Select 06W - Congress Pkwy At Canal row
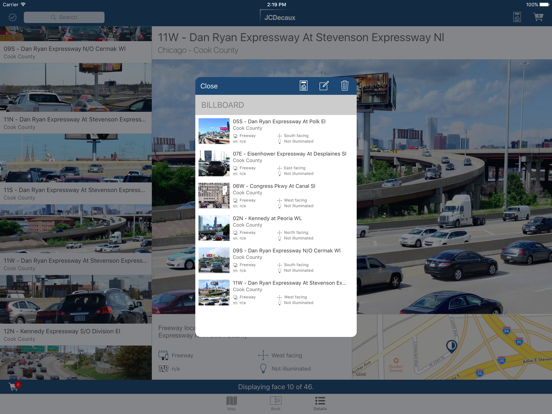 pyautogui.click(x=276, y=196)
